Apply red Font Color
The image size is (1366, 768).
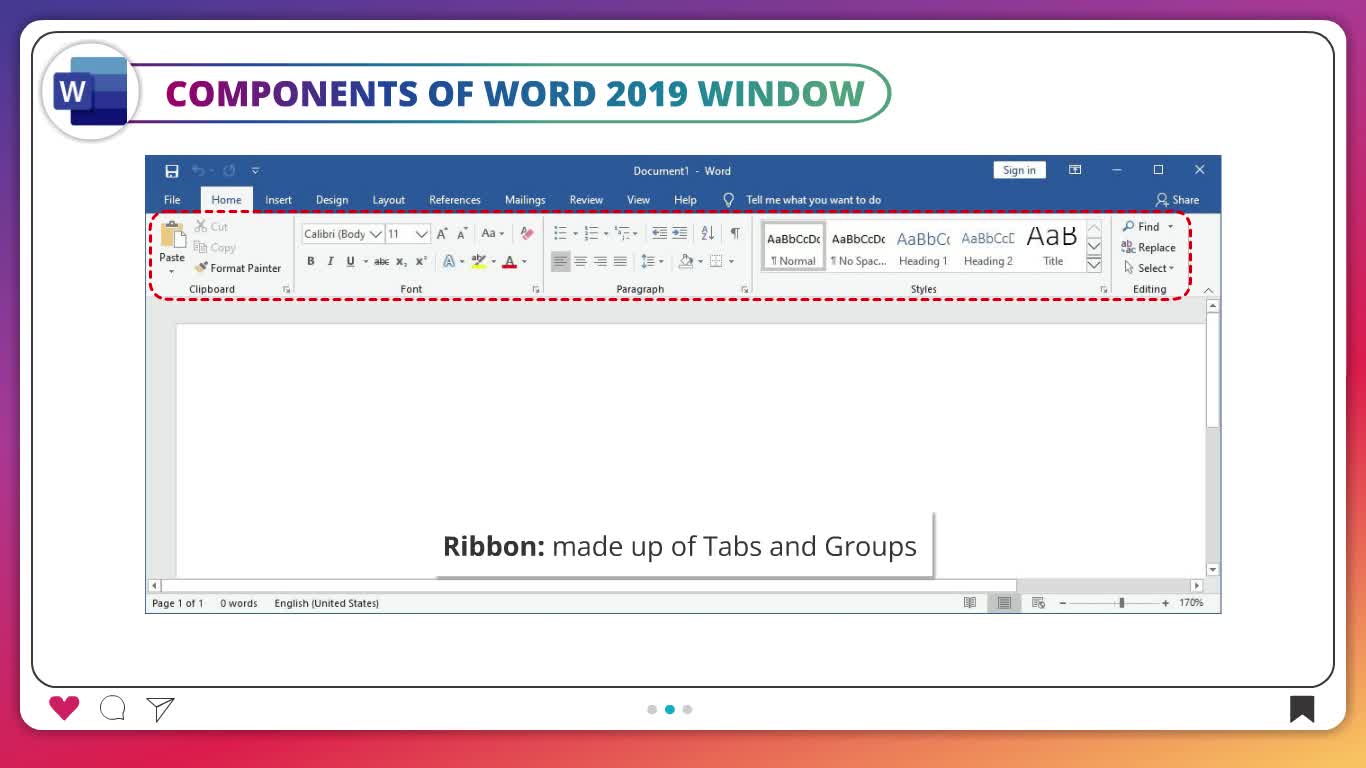click(x=509, y=262)
